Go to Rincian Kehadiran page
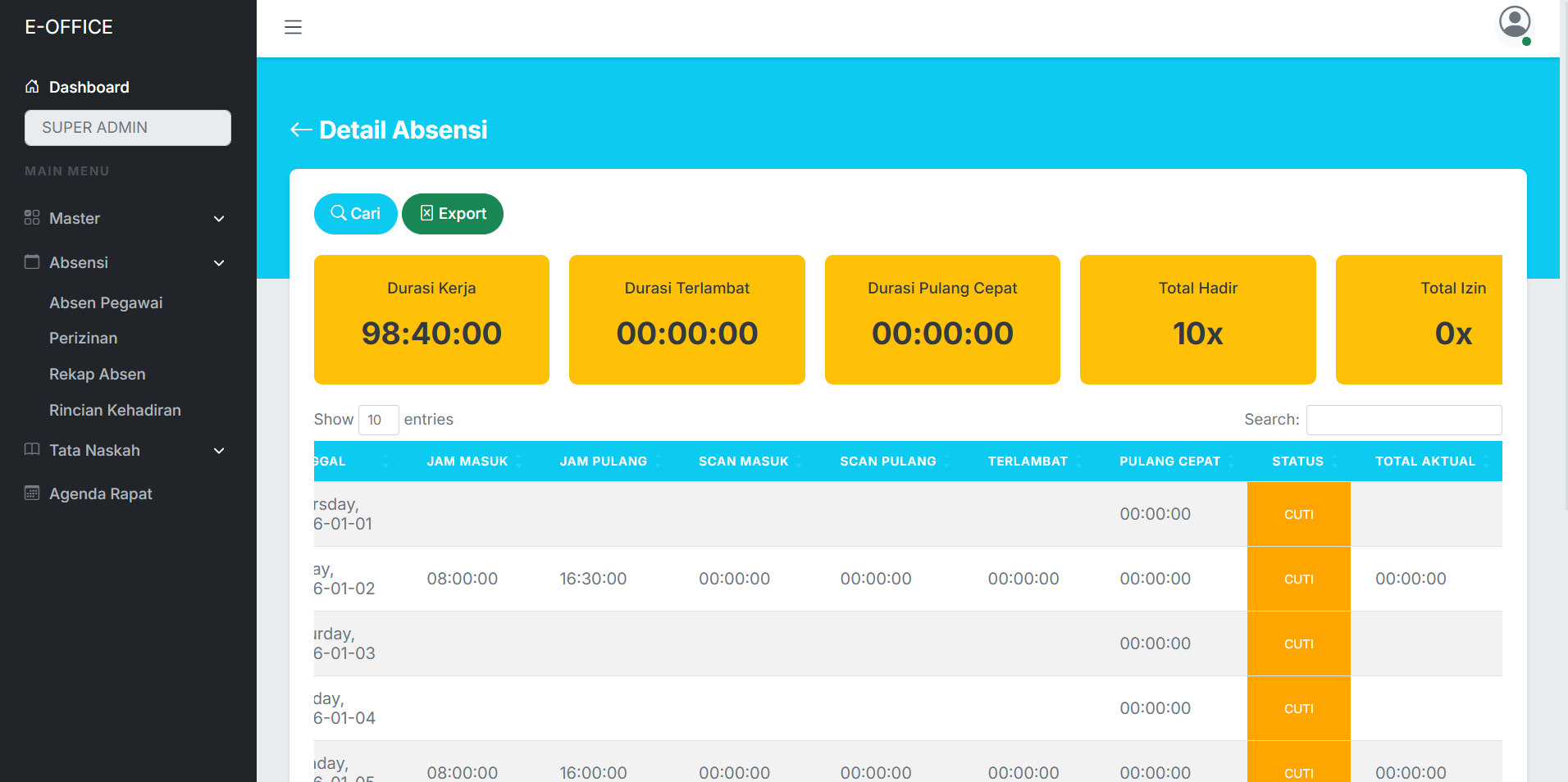Screen dimensions: 1568x782 click(115, 410)
